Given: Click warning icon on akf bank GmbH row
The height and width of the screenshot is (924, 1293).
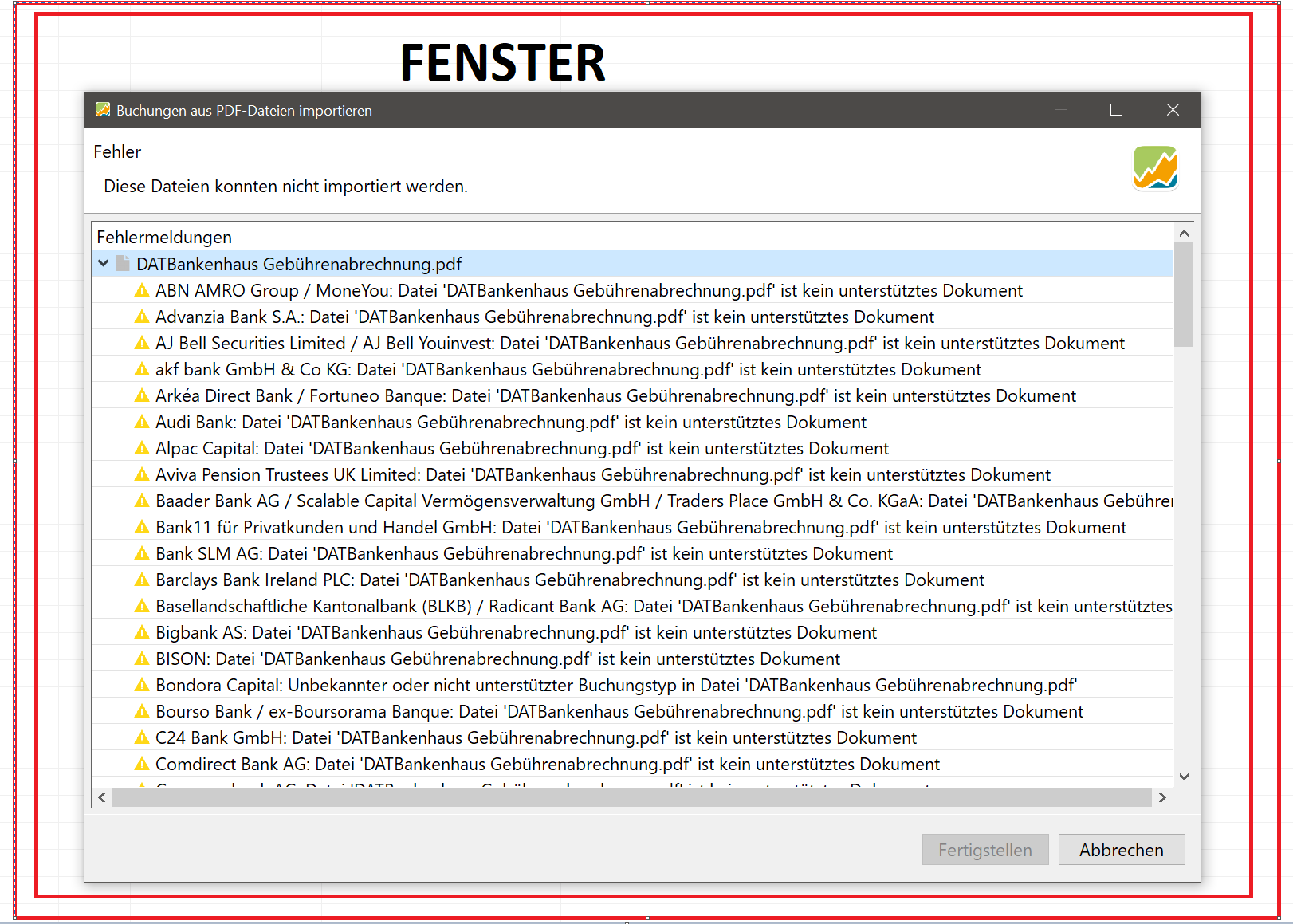Looking at the screenshot, I should click(142, 369).
